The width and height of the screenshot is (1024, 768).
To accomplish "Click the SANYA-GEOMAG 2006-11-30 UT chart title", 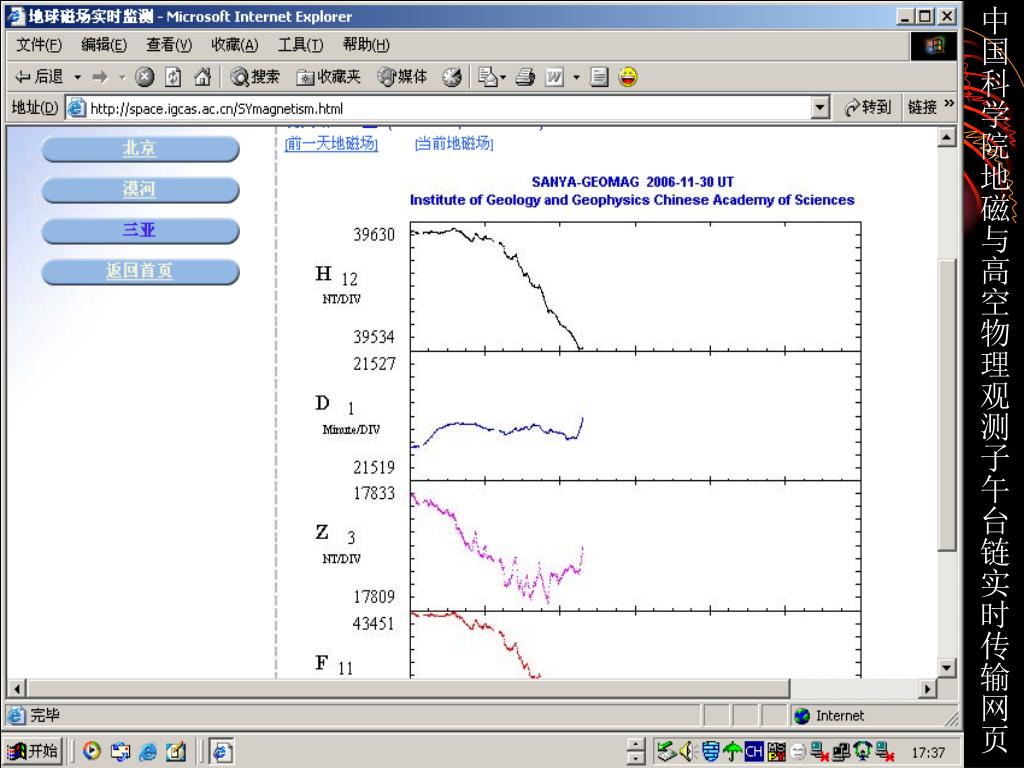I will pos(632,182).
